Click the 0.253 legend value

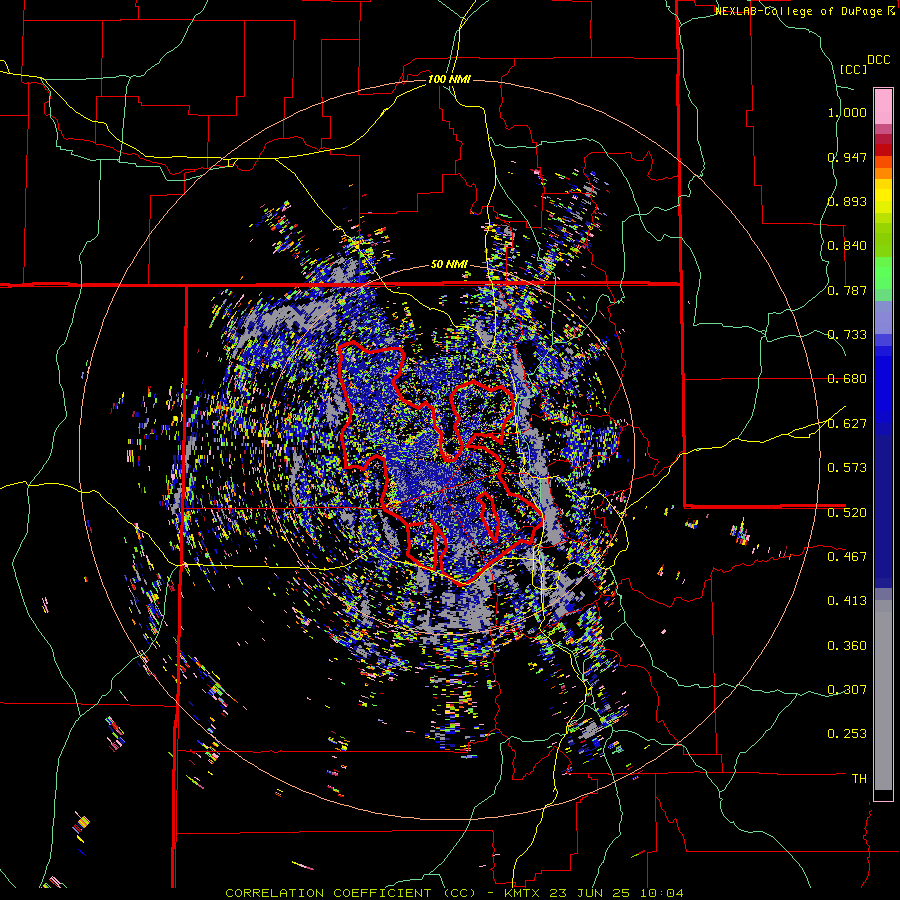[x=847, y=734]
